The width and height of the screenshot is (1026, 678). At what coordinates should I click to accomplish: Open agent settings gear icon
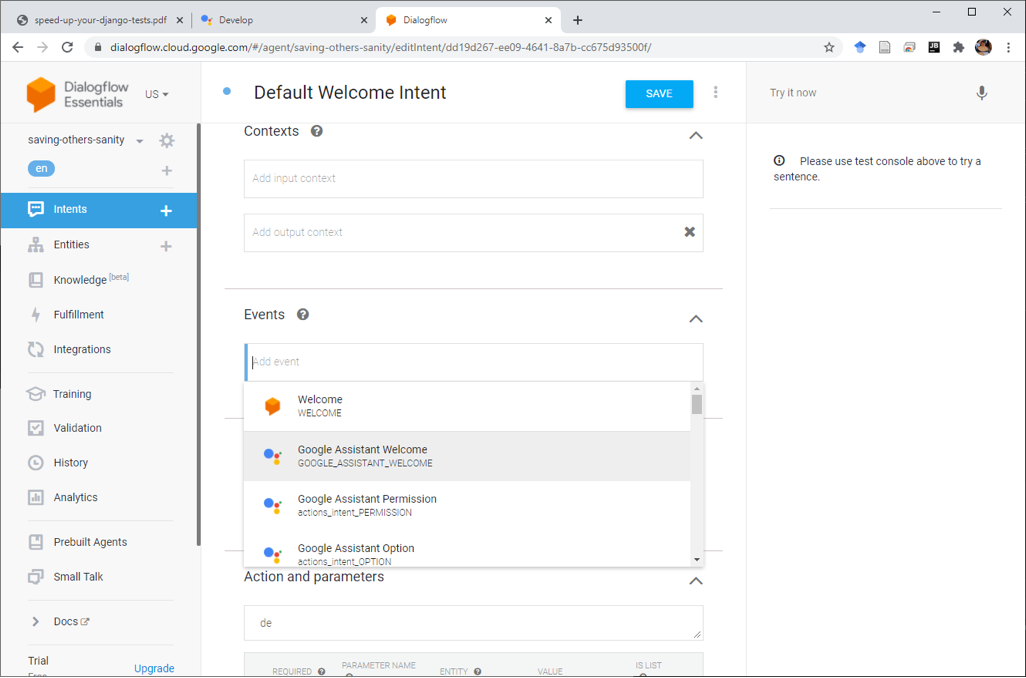tap(167, 141)
